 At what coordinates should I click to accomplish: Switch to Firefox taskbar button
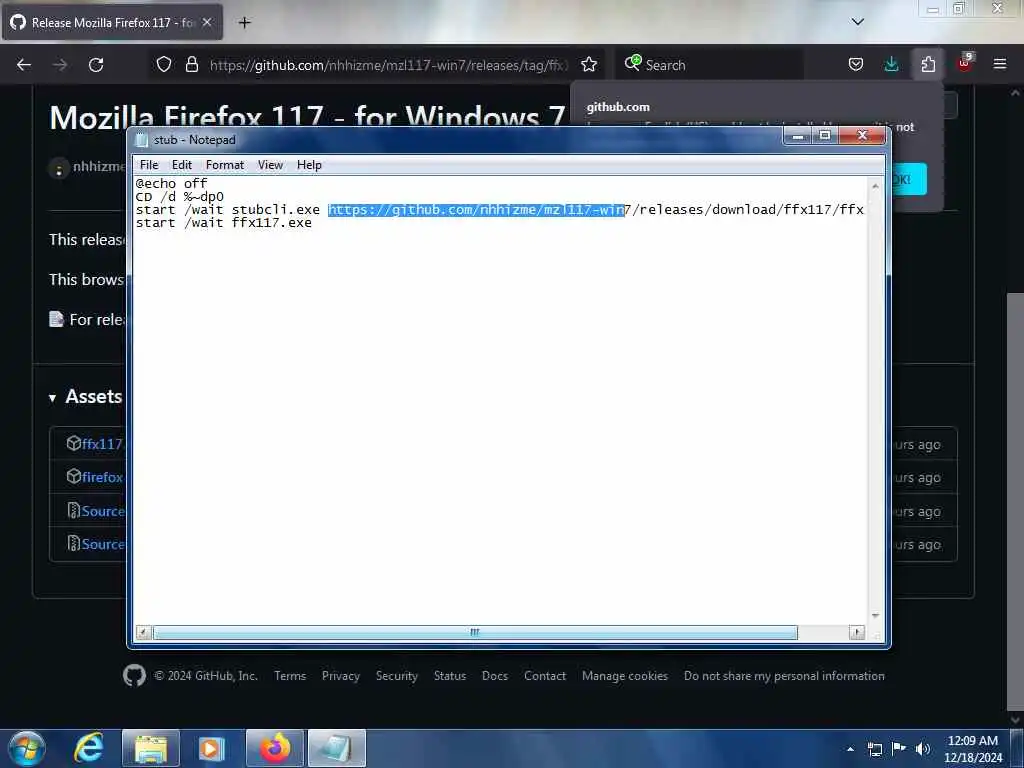point(275,748)
